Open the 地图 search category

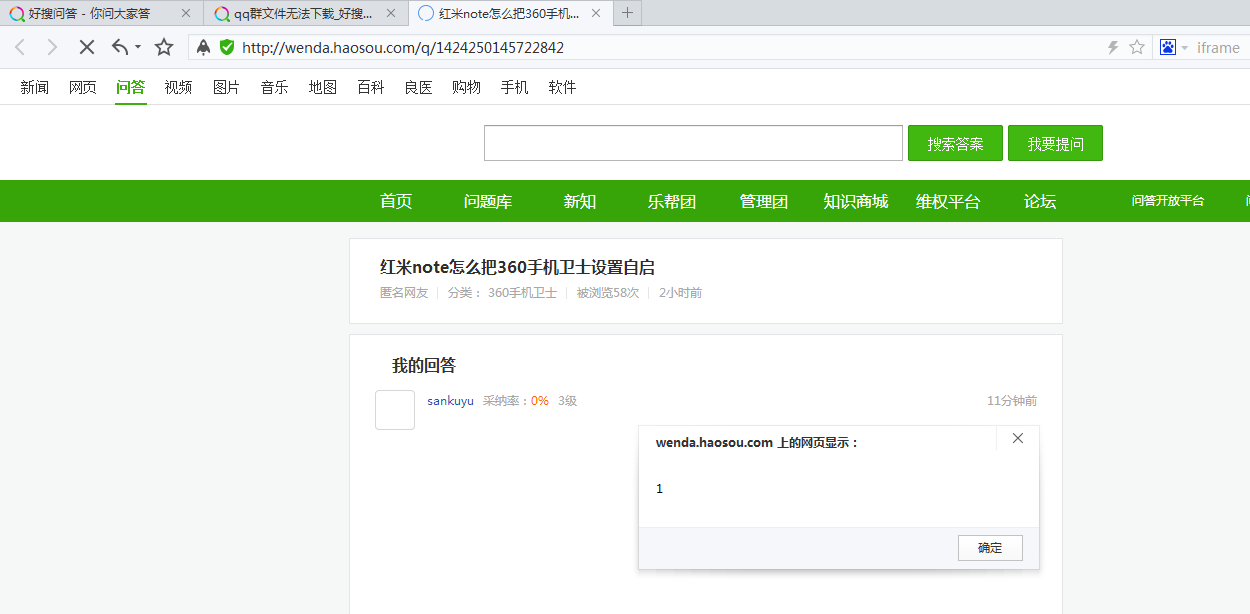[x=322, y=88]
